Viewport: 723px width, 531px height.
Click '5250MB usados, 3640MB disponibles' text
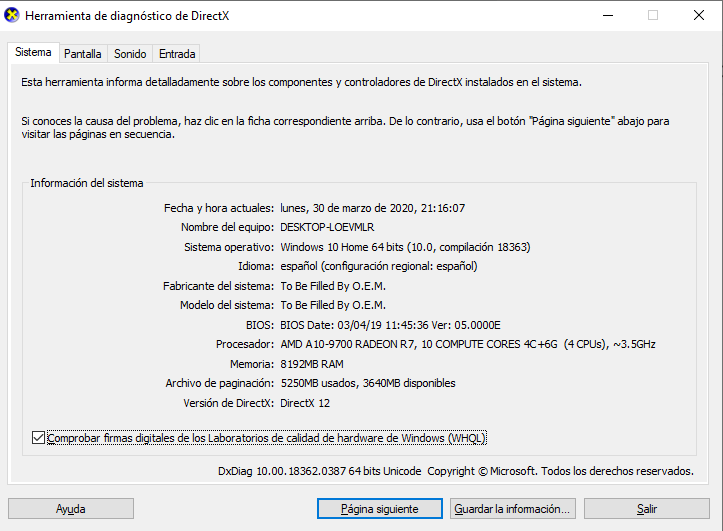[367, 383]
